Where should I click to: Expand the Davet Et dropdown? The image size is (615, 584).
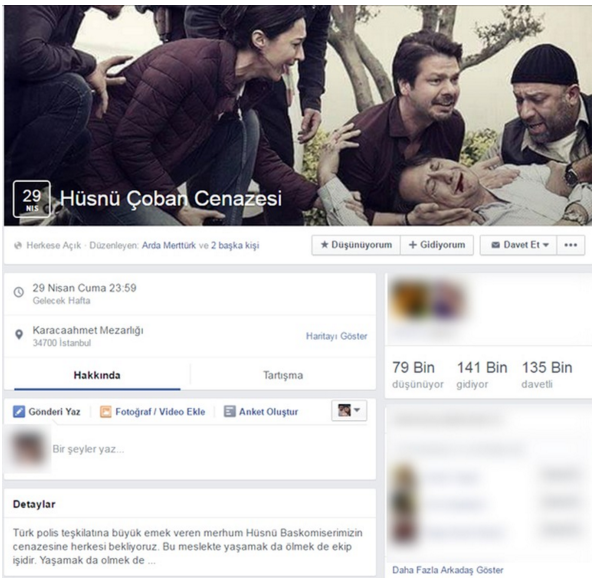pos(519,245)
